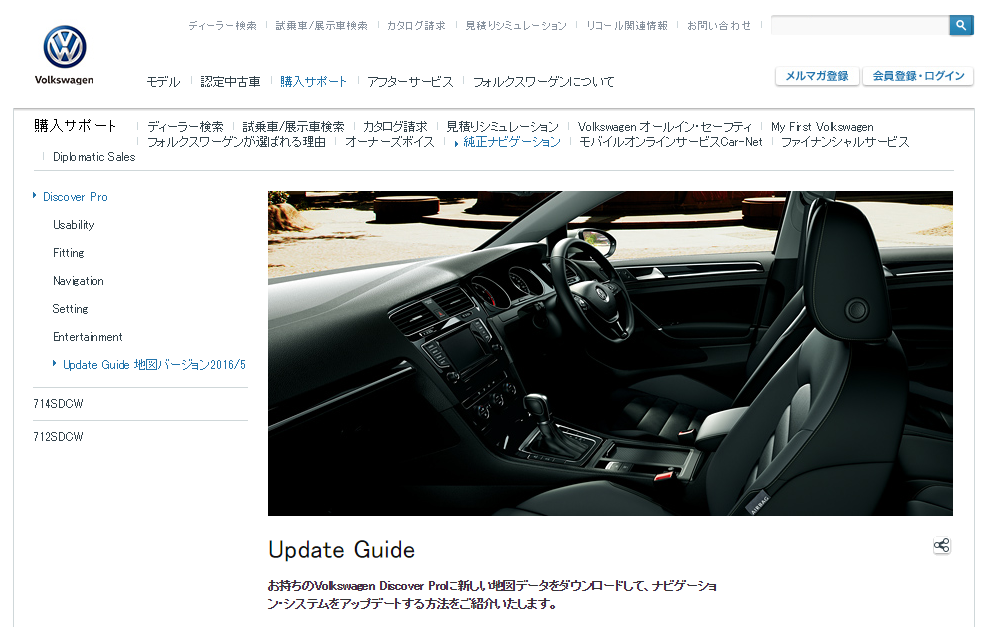
Task: Click the search magnifier button
Action: click(x=961, y=25)
